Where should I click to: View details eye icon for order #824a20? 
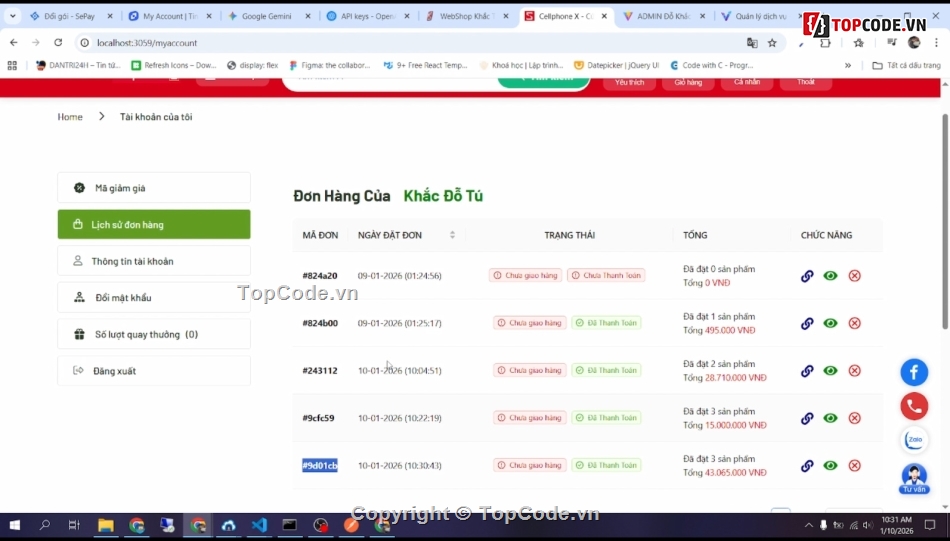831,276
